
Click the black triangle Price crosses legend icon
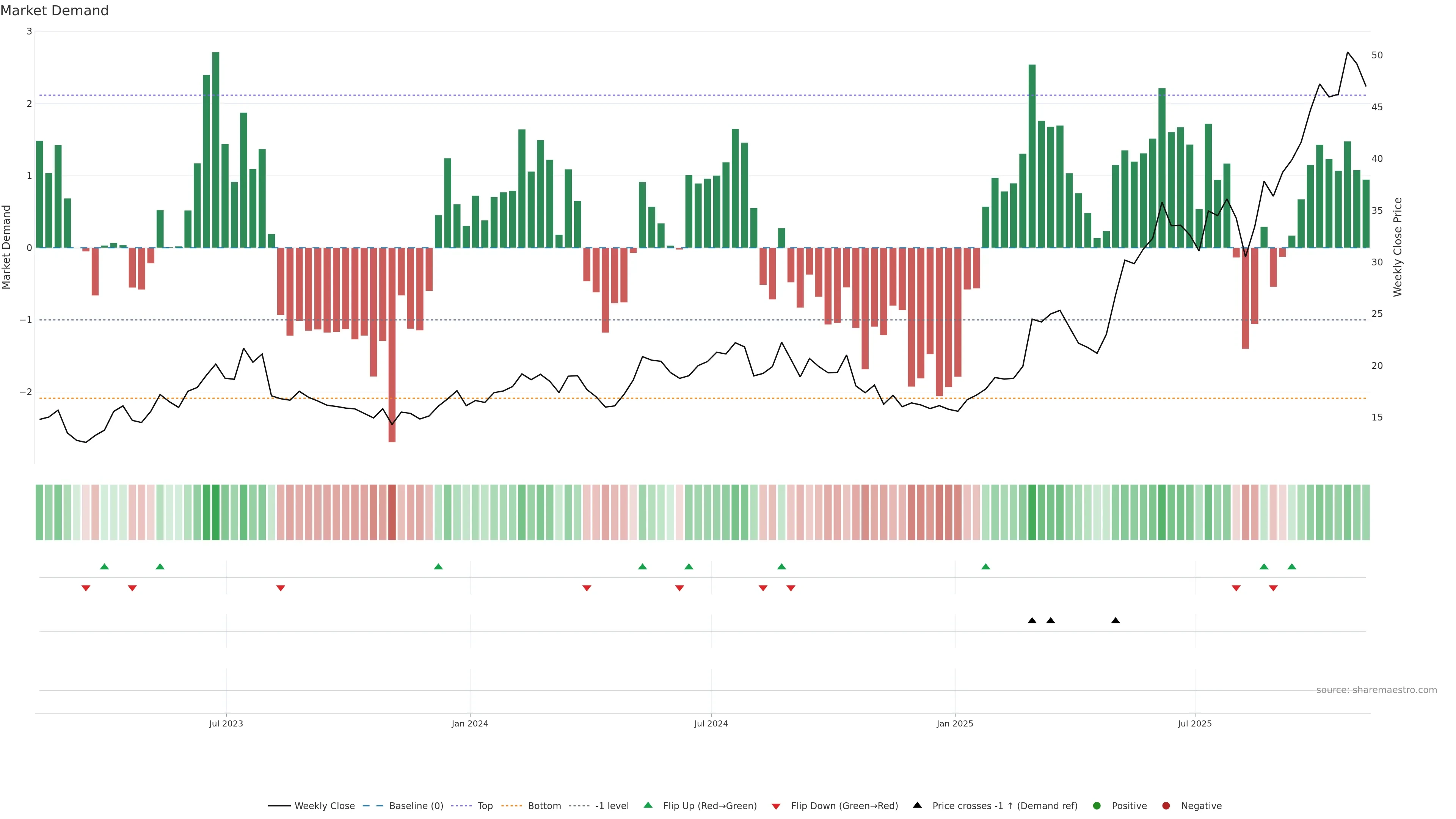pos(917,805)
